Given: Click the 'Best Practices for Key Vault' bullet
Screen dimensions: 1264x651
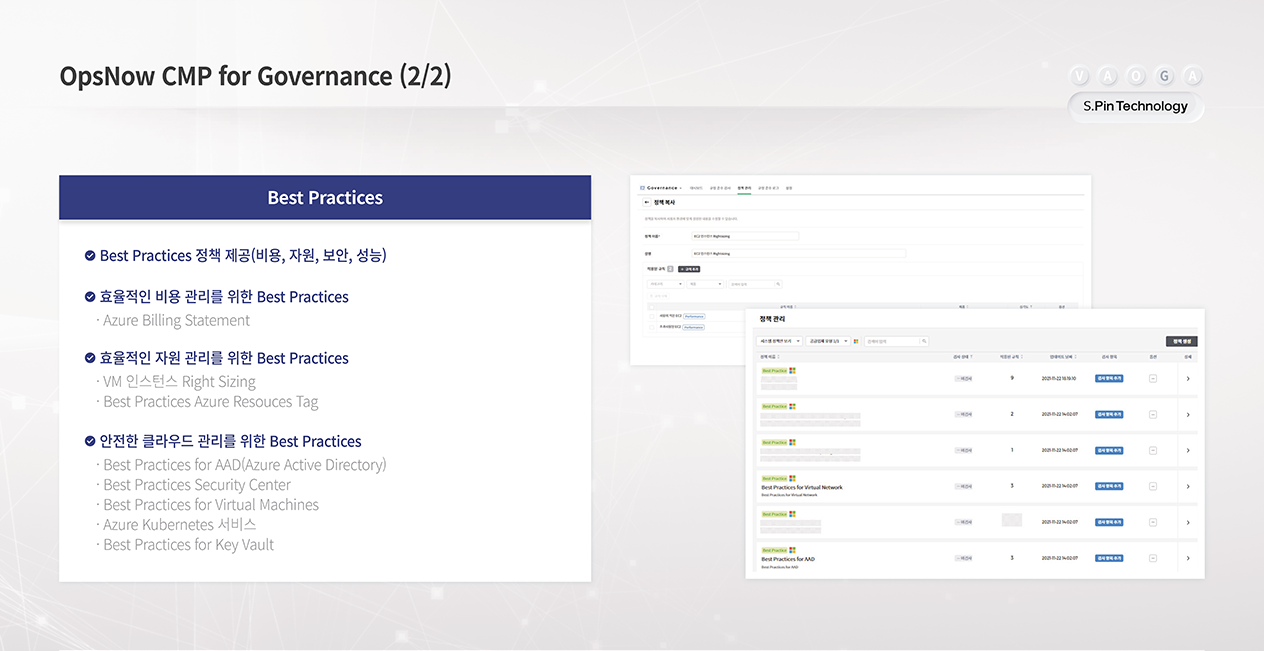Looking at the screenshot, I should [188, 544].
